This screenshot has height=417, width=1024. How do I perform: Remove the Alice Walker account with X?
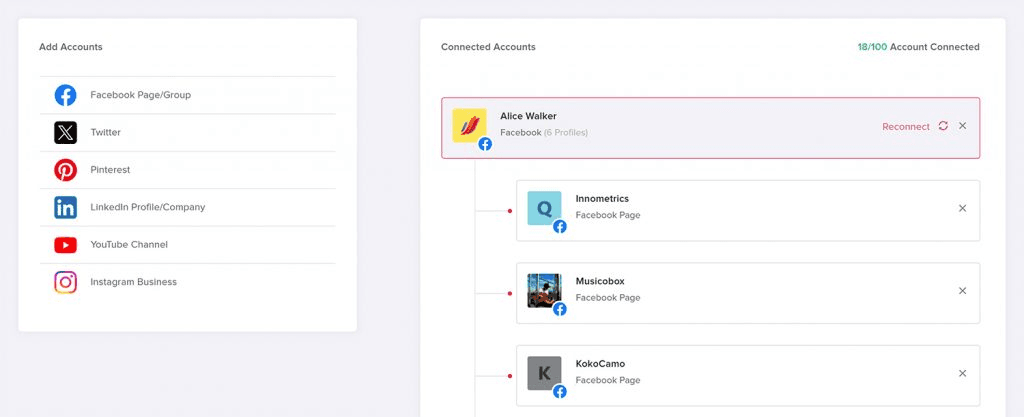click(963, 126)
